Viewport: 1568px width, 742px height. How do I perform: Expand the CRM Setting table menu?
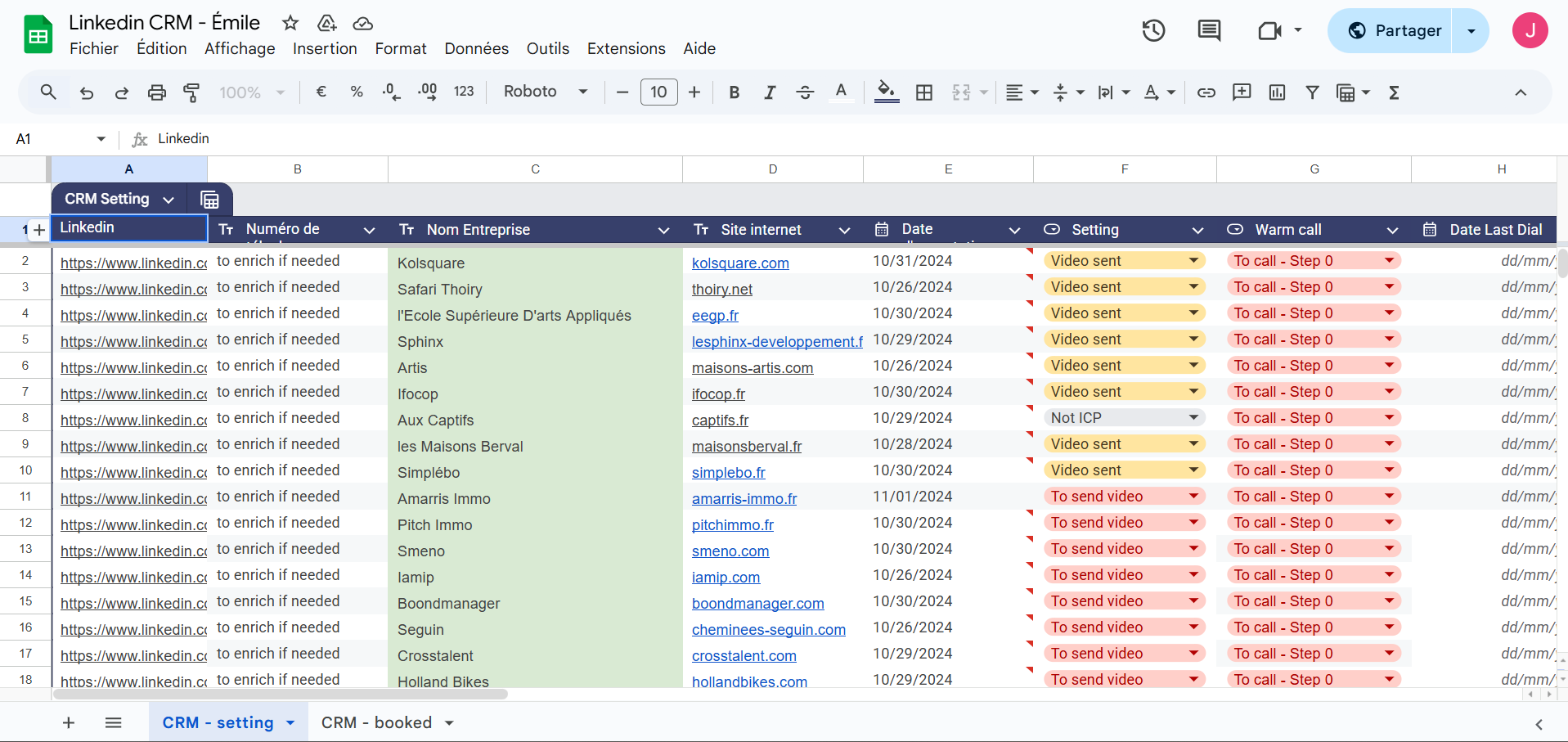tap(168, 200)
